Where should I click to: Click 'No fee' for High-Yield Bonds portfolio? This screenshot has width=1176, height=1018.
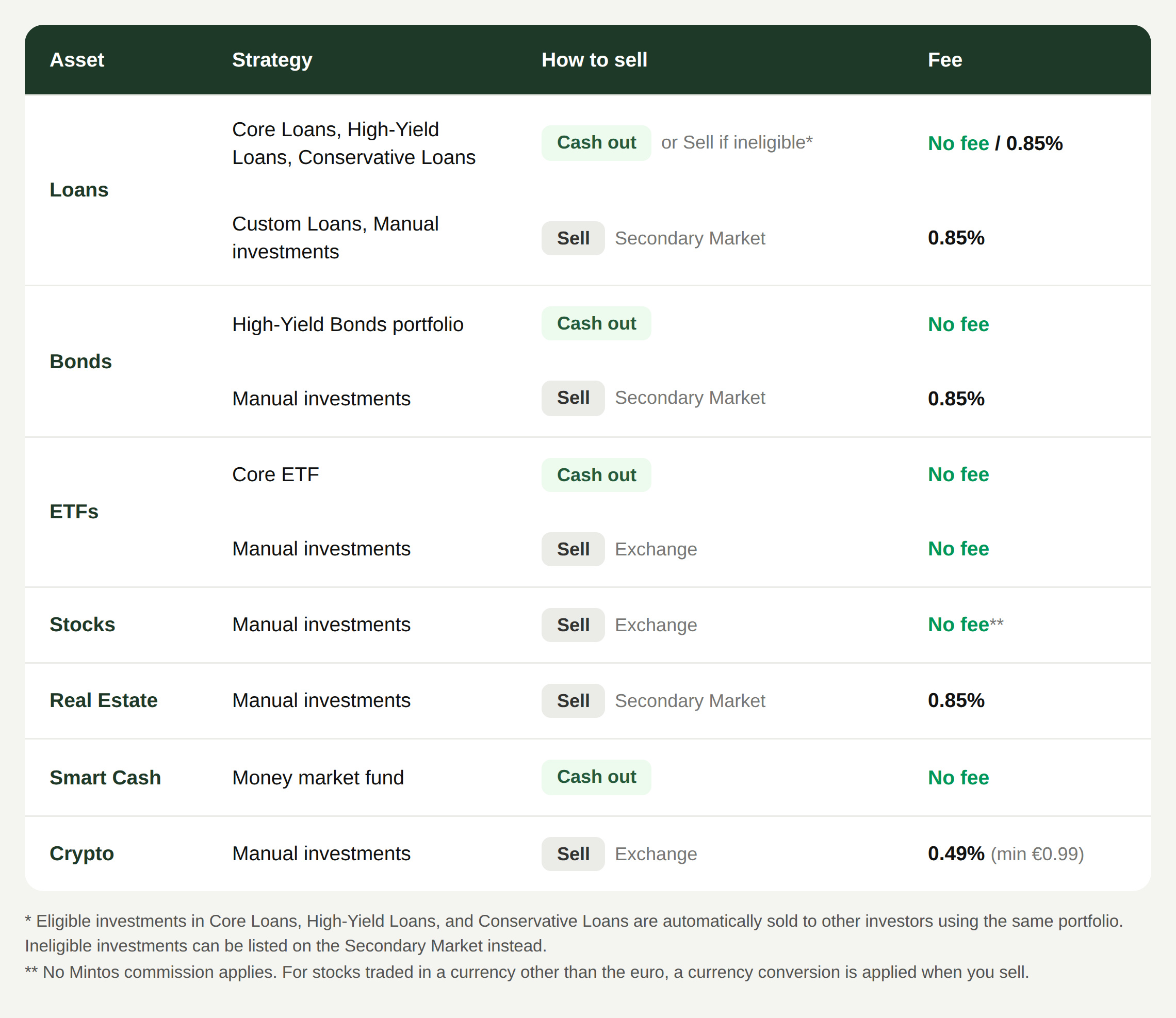958,324
